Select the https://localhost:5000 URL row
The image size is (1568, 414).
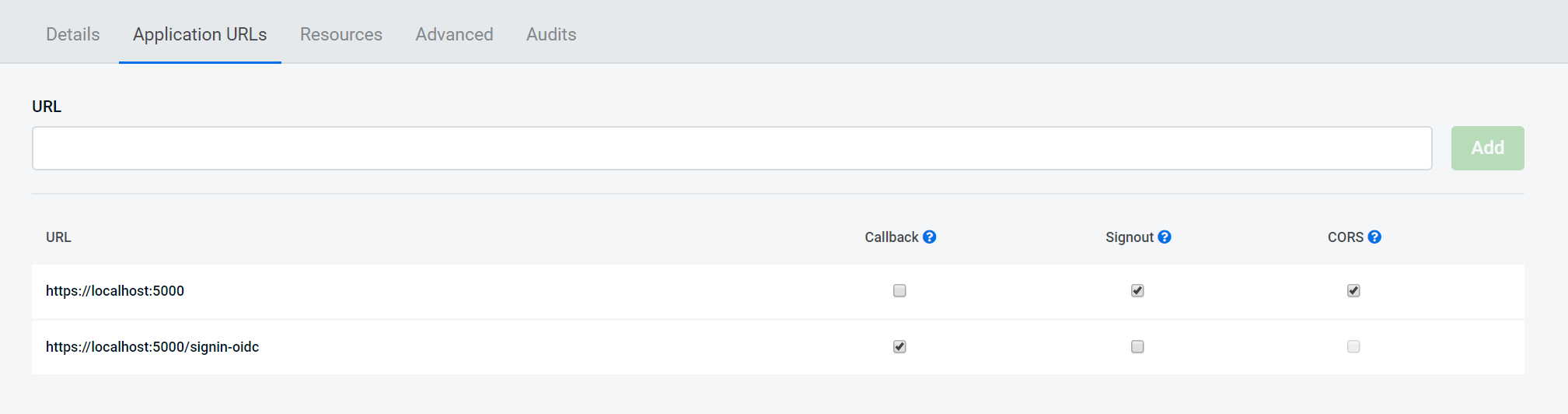pos(777,291)
